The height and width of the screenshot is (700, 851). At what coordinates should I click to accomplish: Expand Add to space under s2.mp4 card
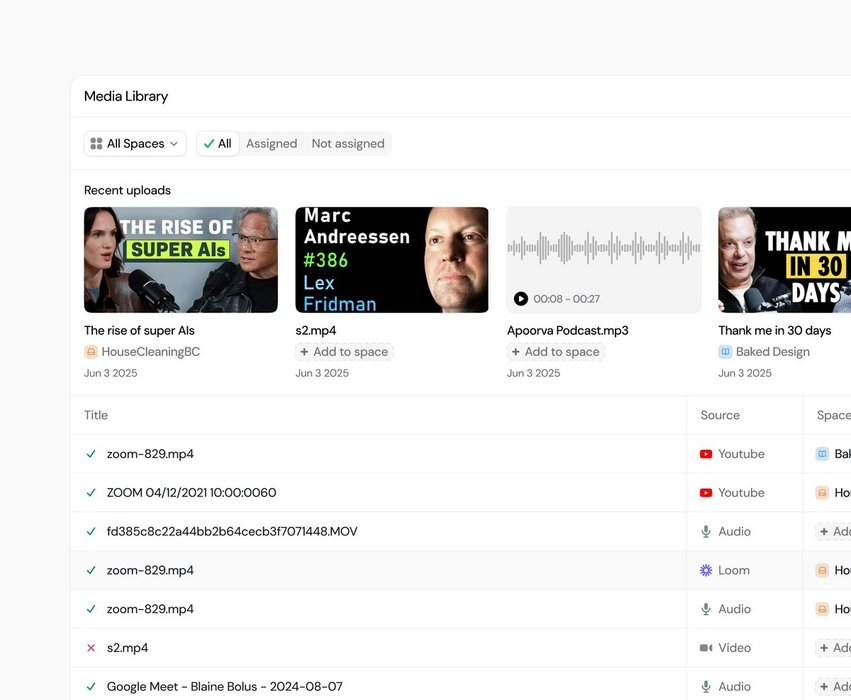[344, 352]
